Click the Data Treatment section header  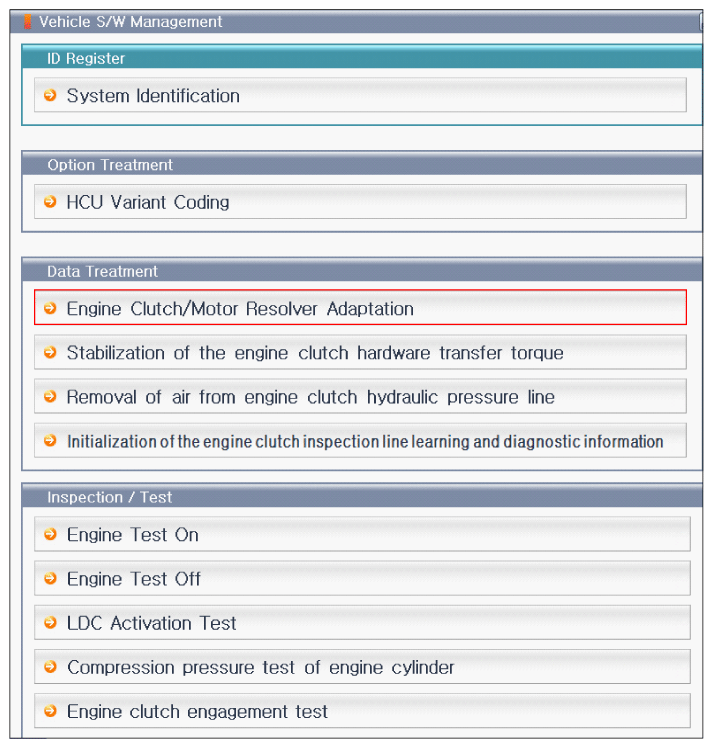pyautogui.click(x=362, y=270)
